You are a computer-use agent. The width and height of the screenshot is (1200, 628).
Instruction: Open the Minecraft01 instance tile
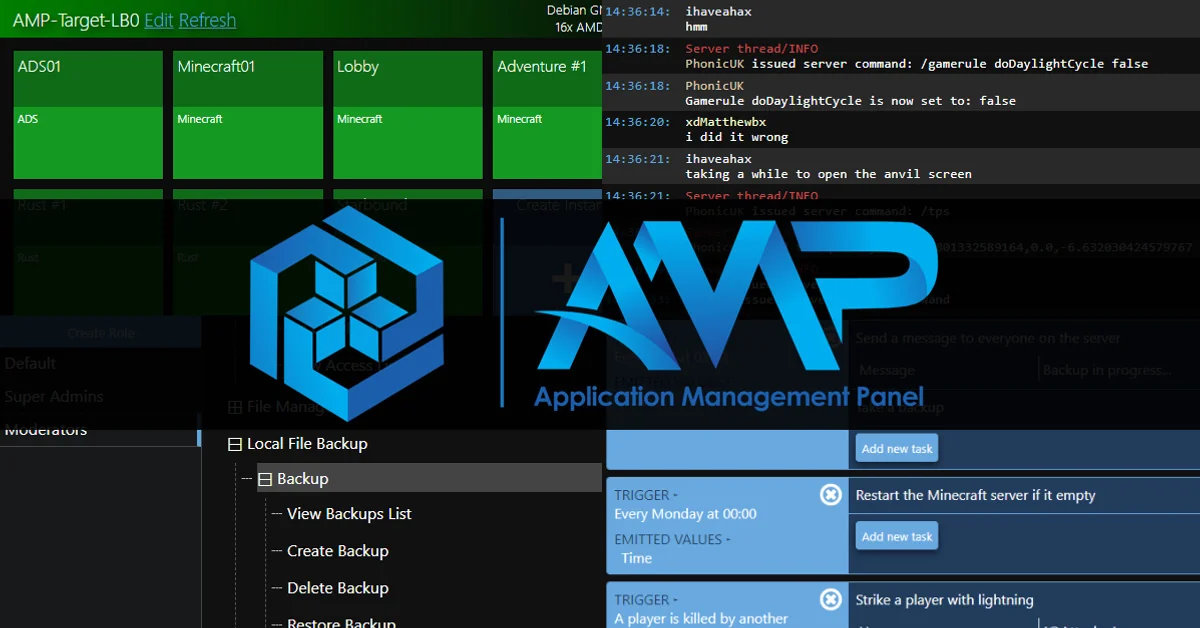coord(248,114)
